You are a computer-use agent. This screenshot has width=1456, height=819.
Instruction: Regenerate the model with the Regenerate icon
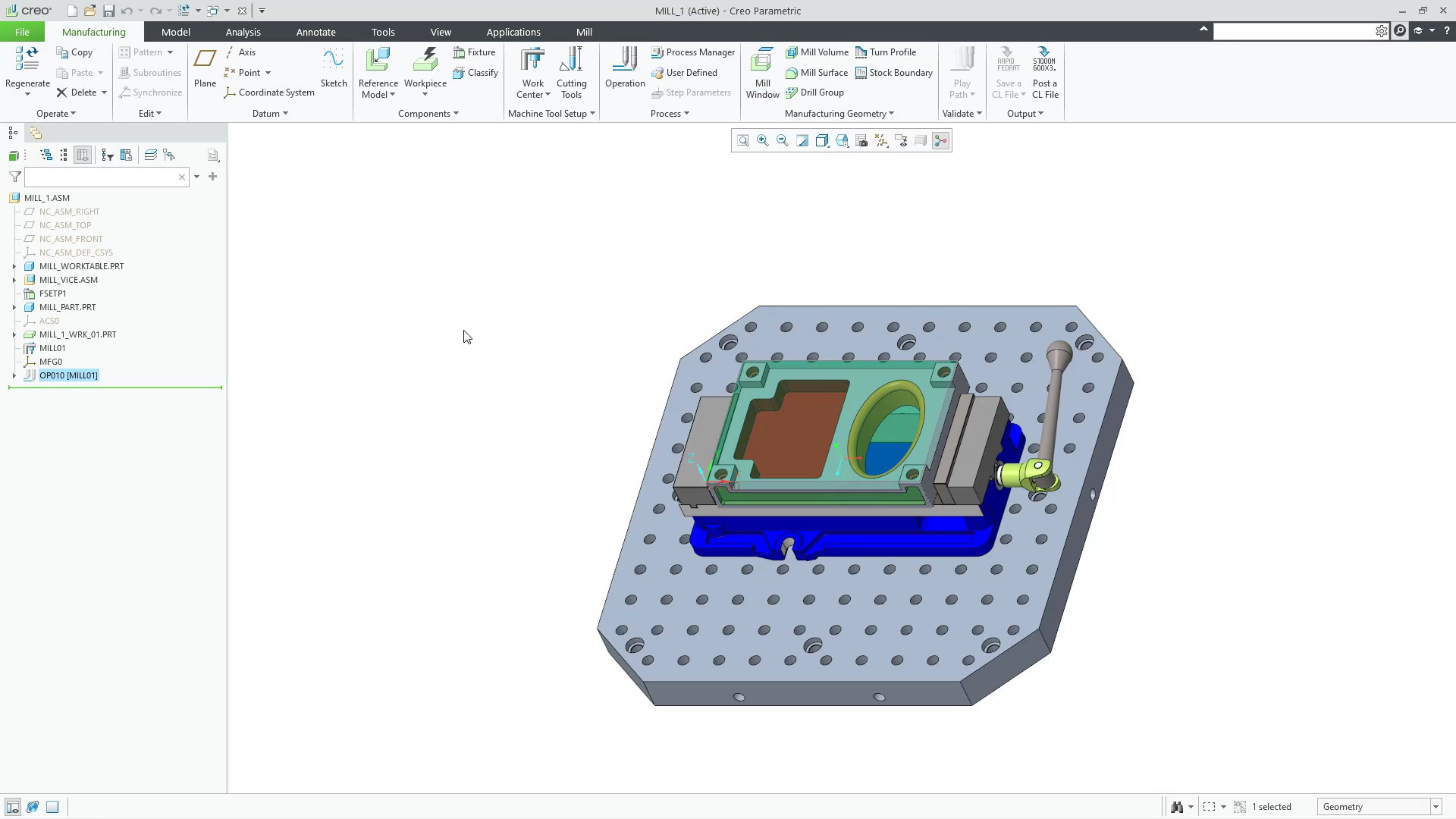[27, 61]
